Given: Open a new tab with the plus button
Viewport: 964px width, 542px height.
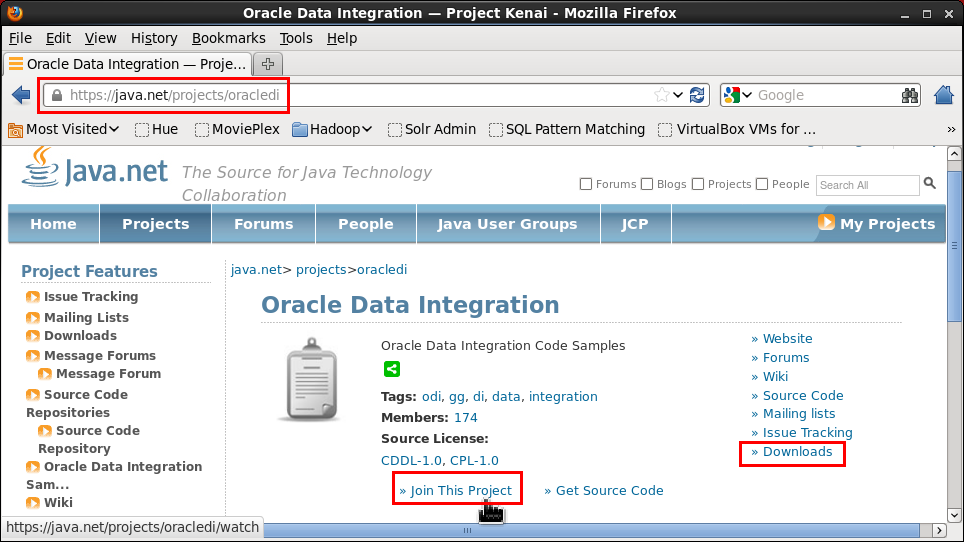Looking at the screenshot, I should tap(268, 63).
